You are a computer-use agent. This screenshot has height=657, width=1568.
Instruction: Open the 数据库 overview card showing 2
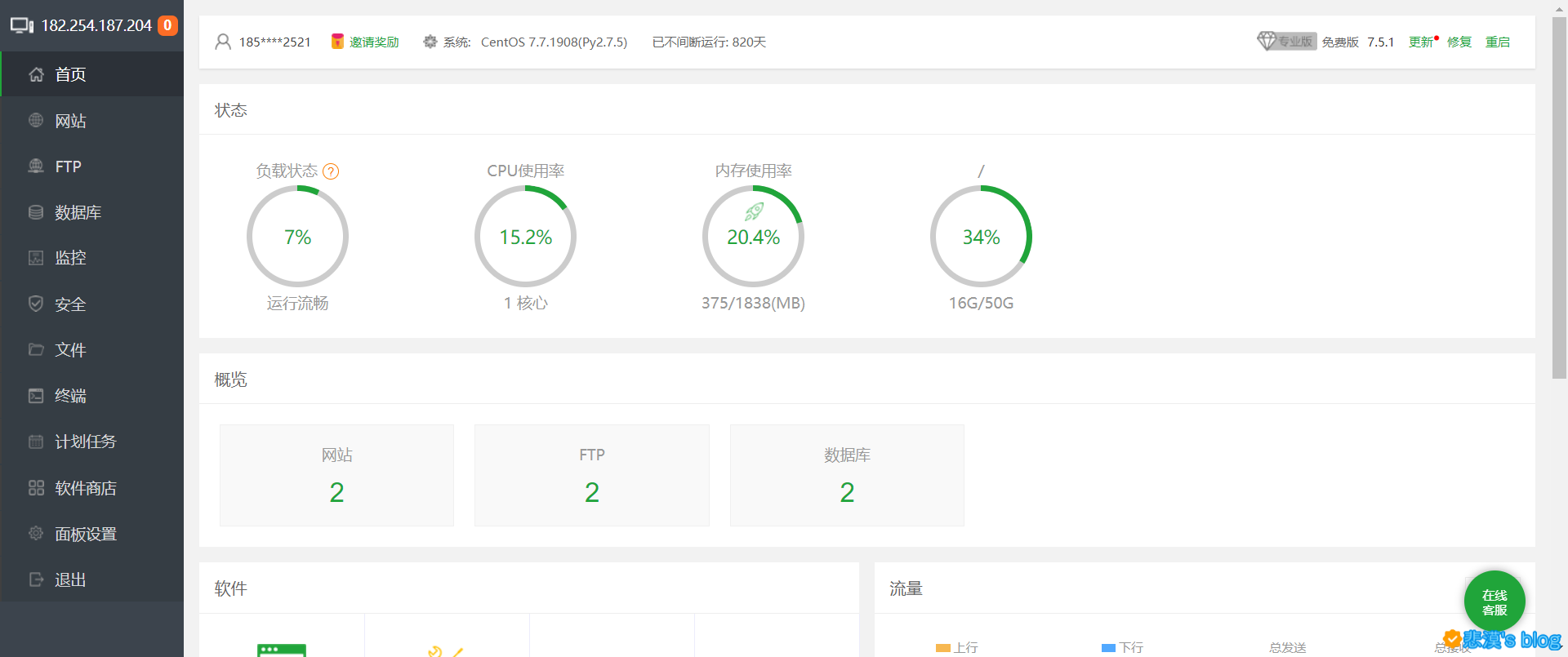click(847, 475)
